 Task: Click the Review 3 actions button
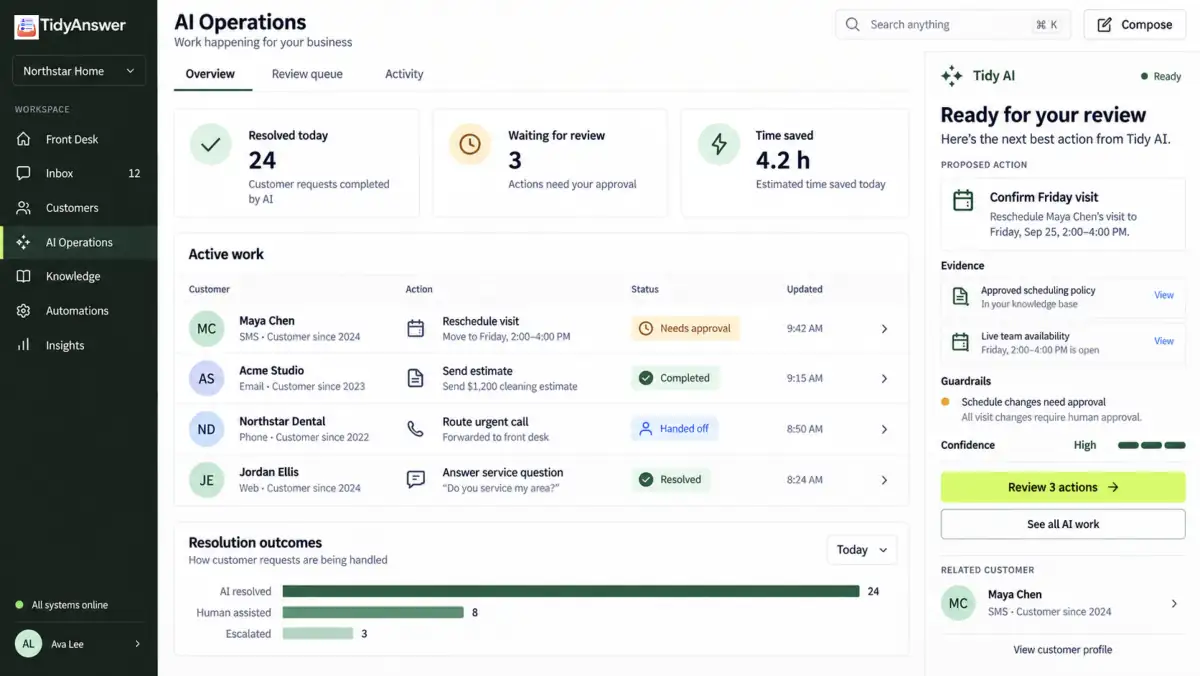pyautogui.click(x=1063, y=487)
